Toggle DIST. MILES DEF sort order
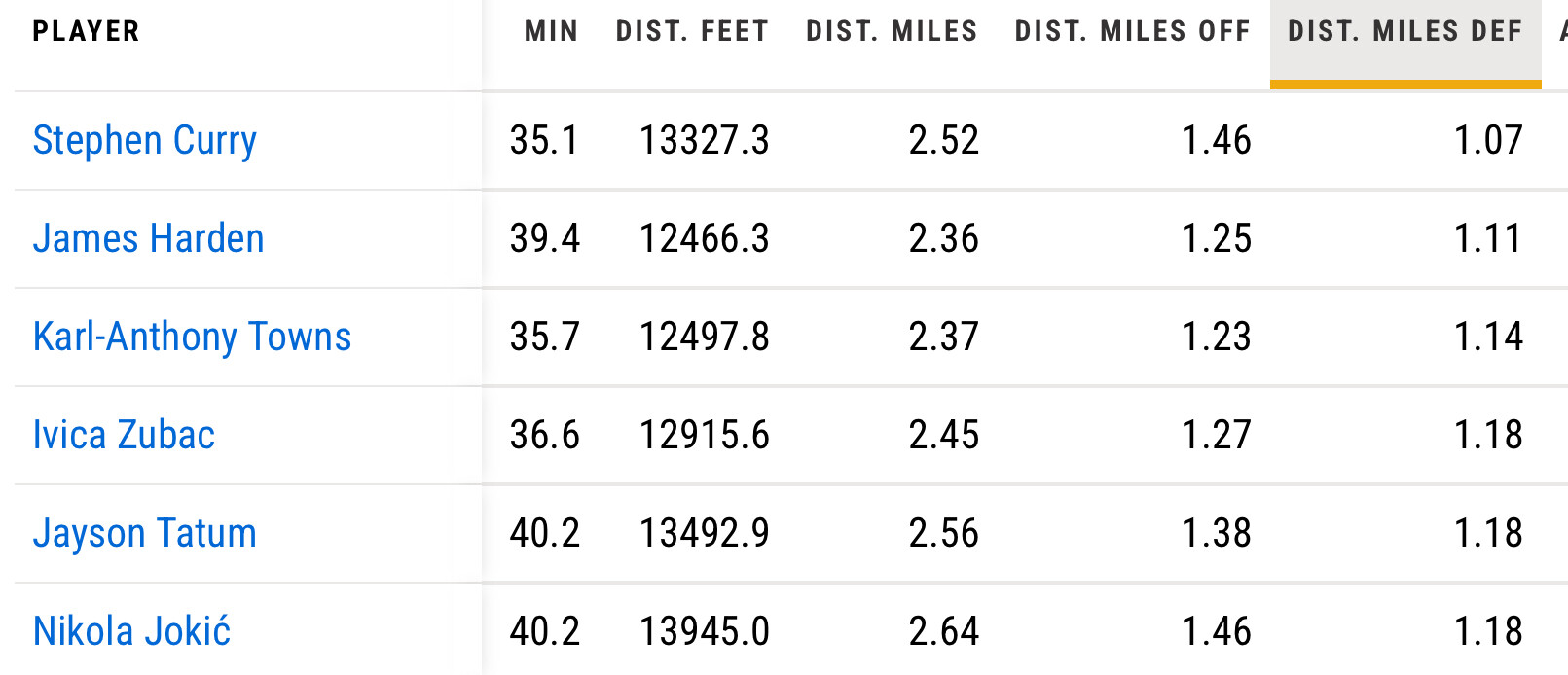Screen dimensions: 1568x675 1404,32
